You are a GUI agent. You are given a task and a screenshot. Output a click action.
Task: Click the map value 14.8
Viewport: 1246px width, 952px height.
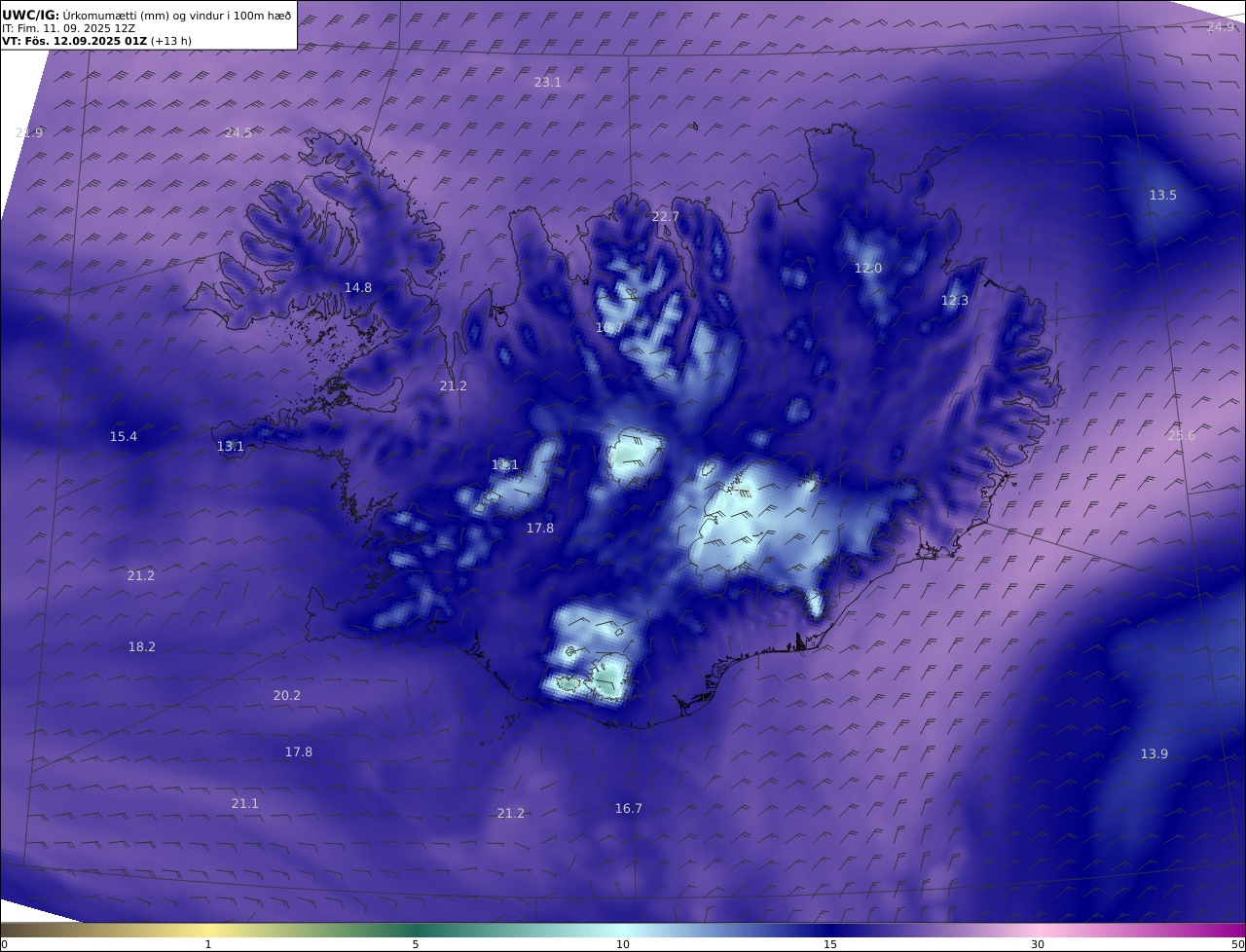(358, 287)
